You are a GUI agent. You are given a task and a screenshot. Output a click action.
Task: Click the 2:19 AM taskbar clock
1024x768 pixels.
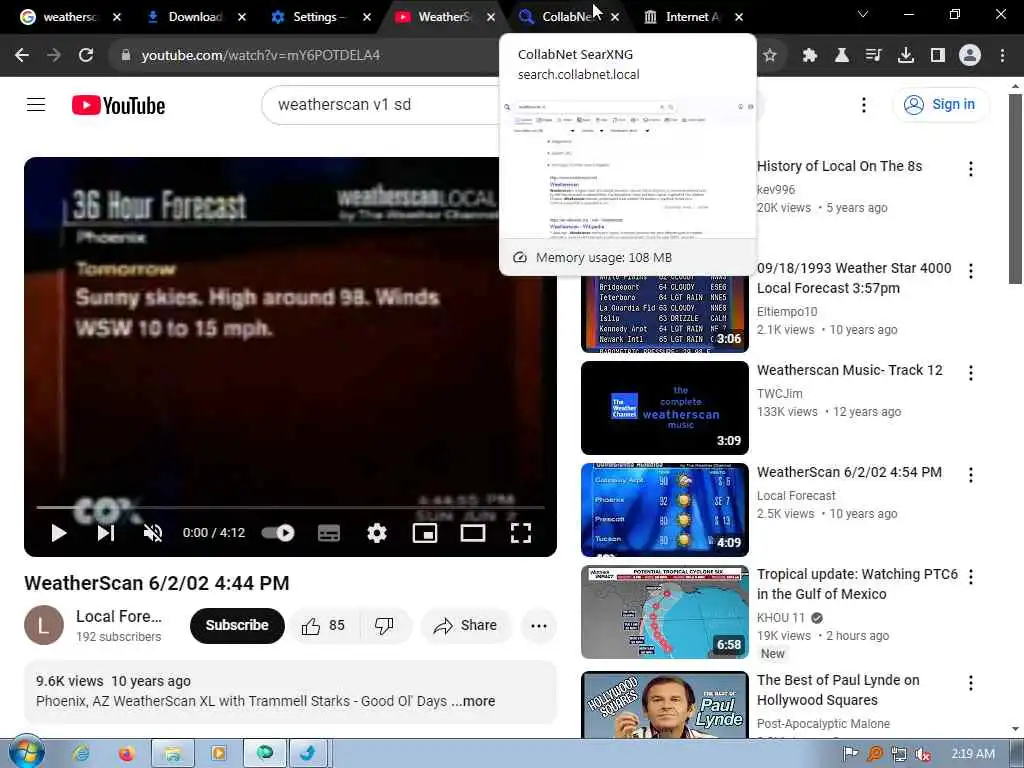pyautogui.click(x=973, y=754)
